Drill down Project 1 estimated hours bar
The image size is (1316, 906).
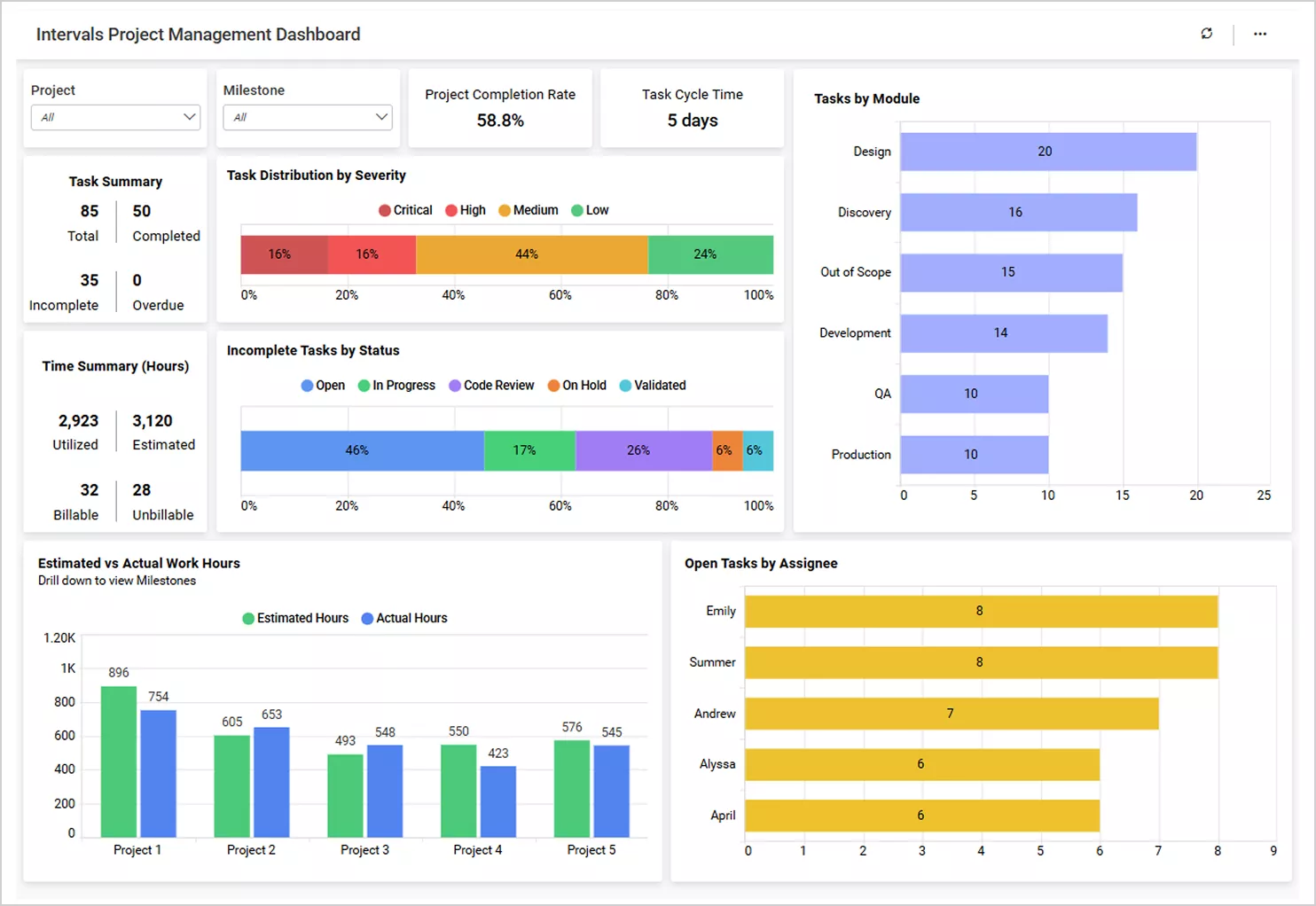point(119,762)
